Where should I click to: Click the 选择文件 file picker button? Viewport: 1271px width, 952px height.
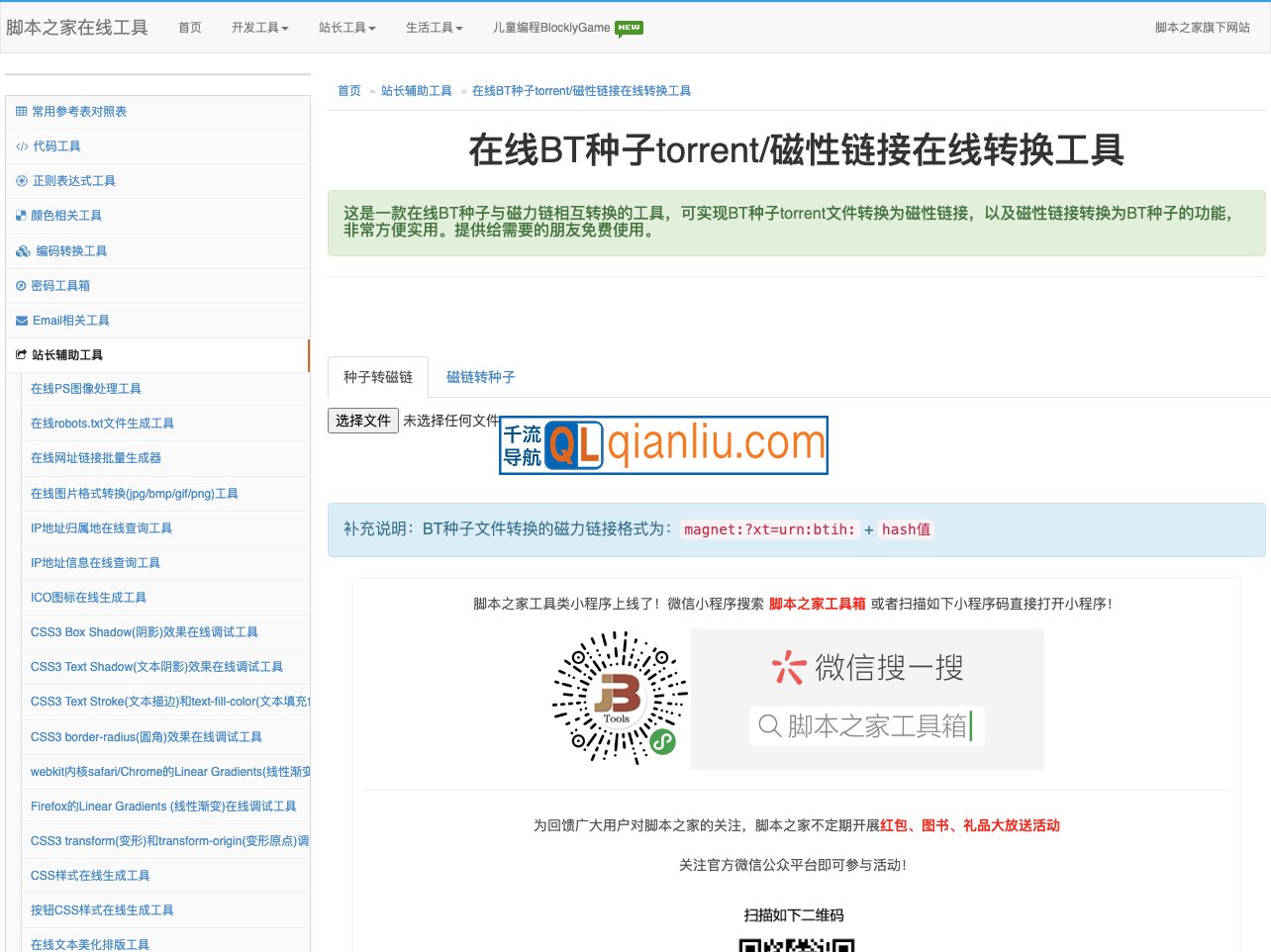point(362,420)
